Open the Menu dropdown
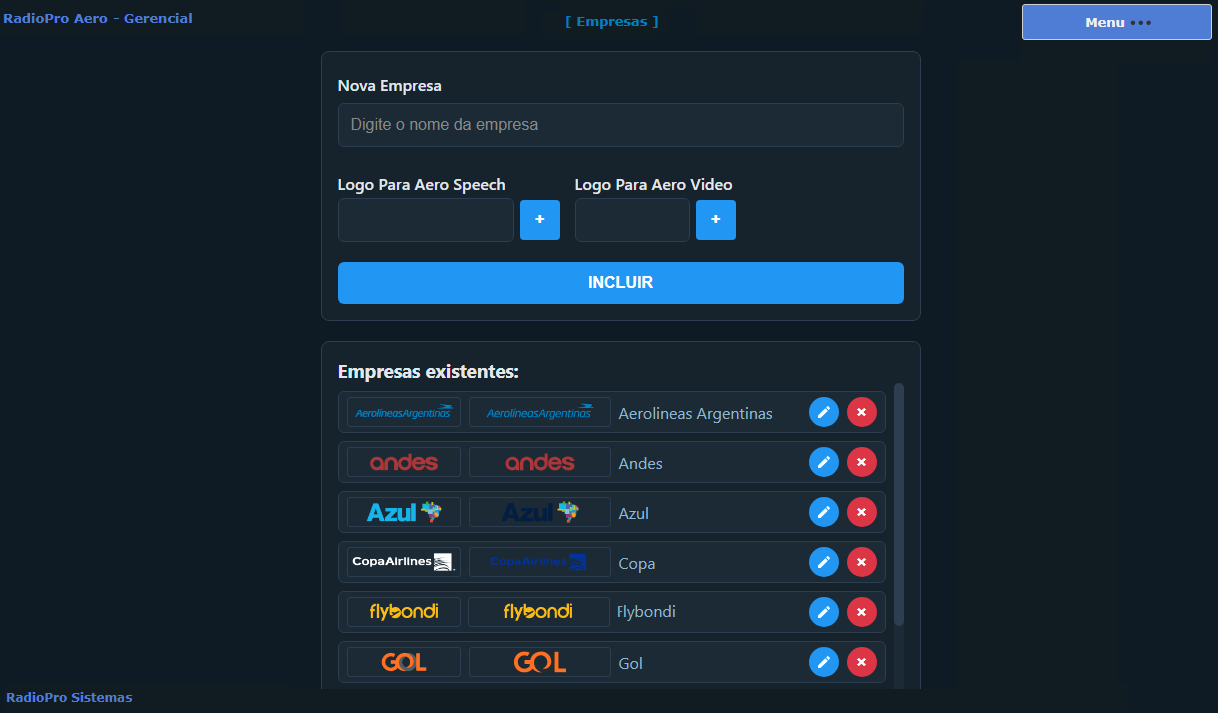The image size is (1218, 713). click(1116, 22)
